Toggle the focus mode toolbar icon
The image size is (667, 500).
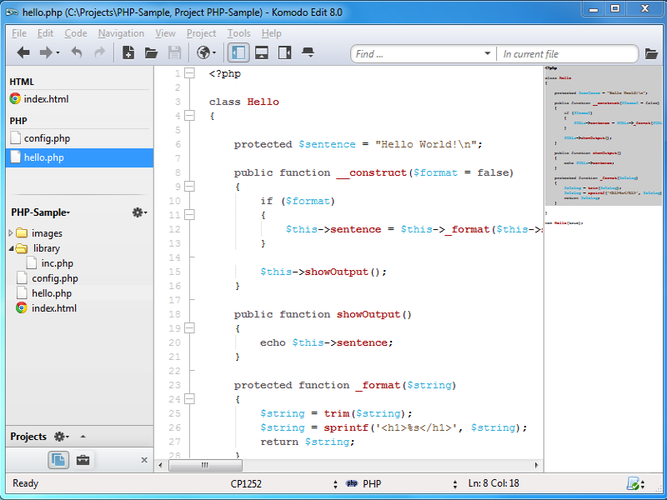pos(308,53)
